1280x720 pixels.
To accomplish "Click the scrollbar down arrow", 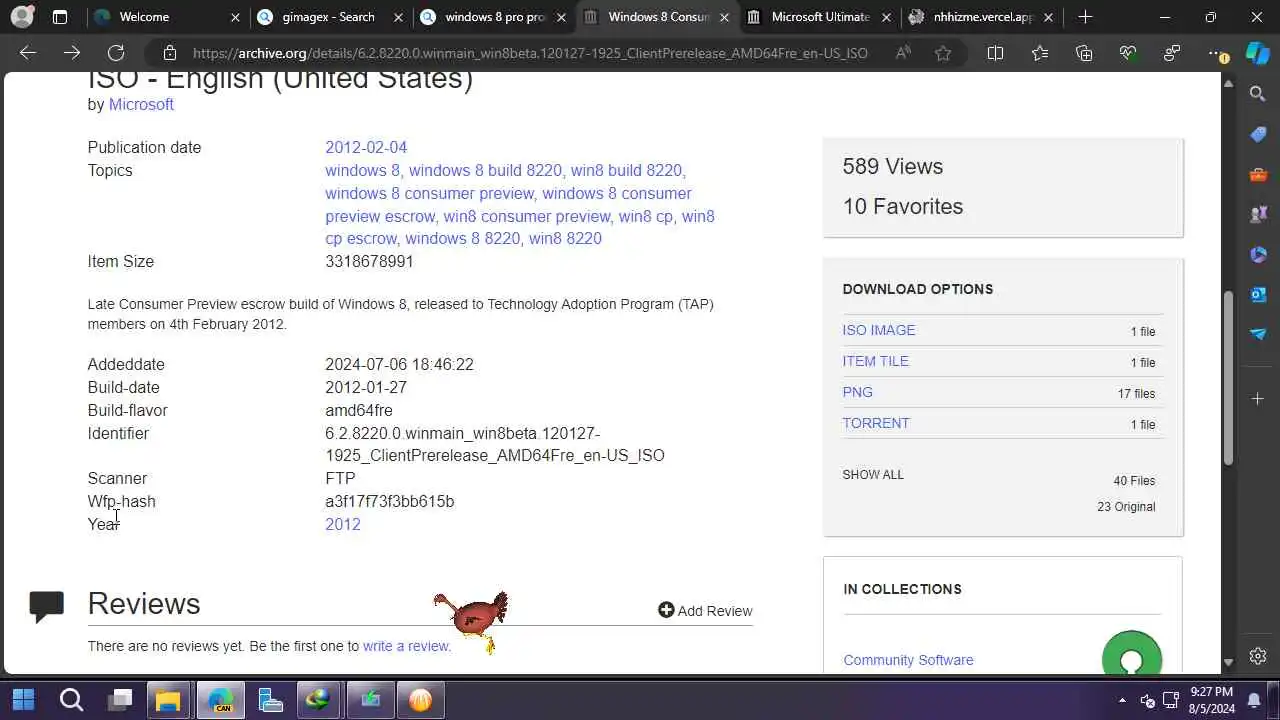I will point(1229,663).
